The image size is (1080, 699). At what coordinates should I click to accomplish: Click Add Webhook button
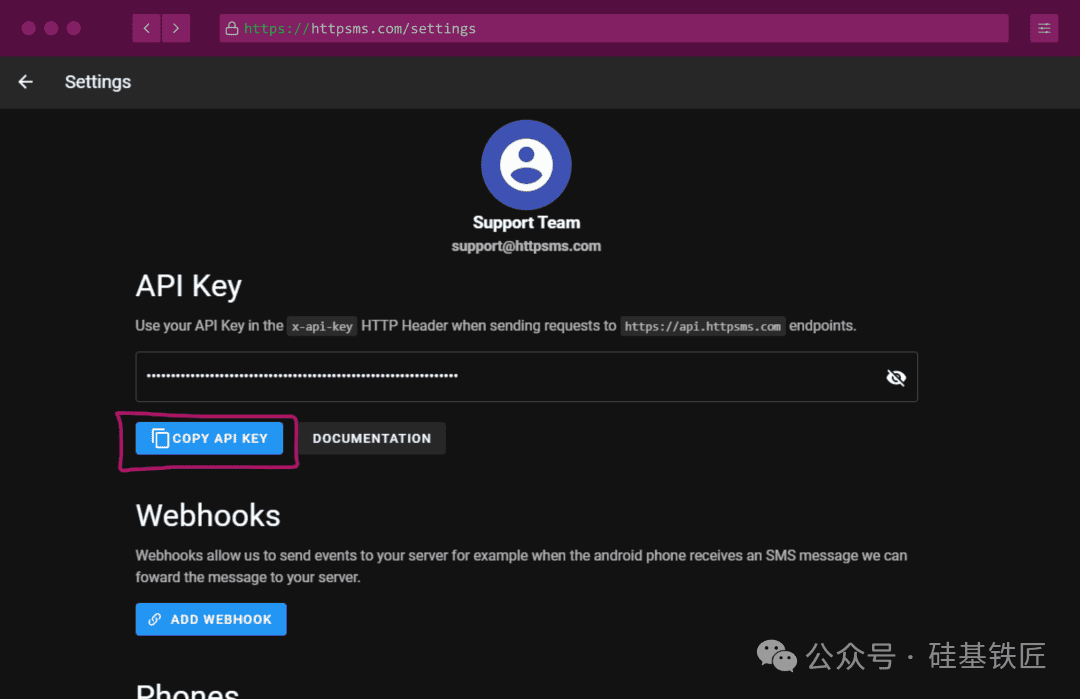click(211, 619)
